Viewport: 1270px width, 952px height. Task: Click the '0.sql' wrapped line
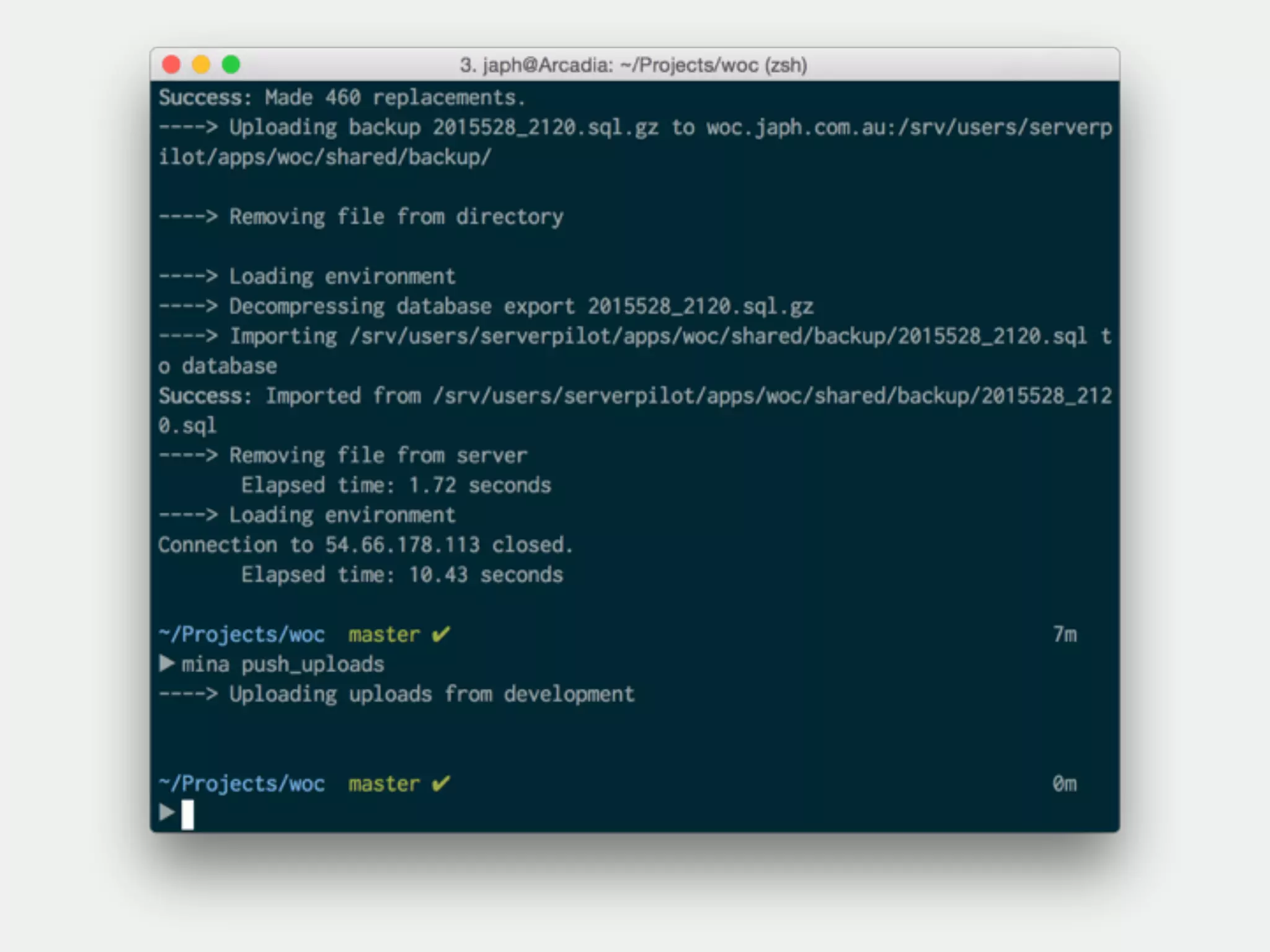pyautogui.click(x=188, y=426)
